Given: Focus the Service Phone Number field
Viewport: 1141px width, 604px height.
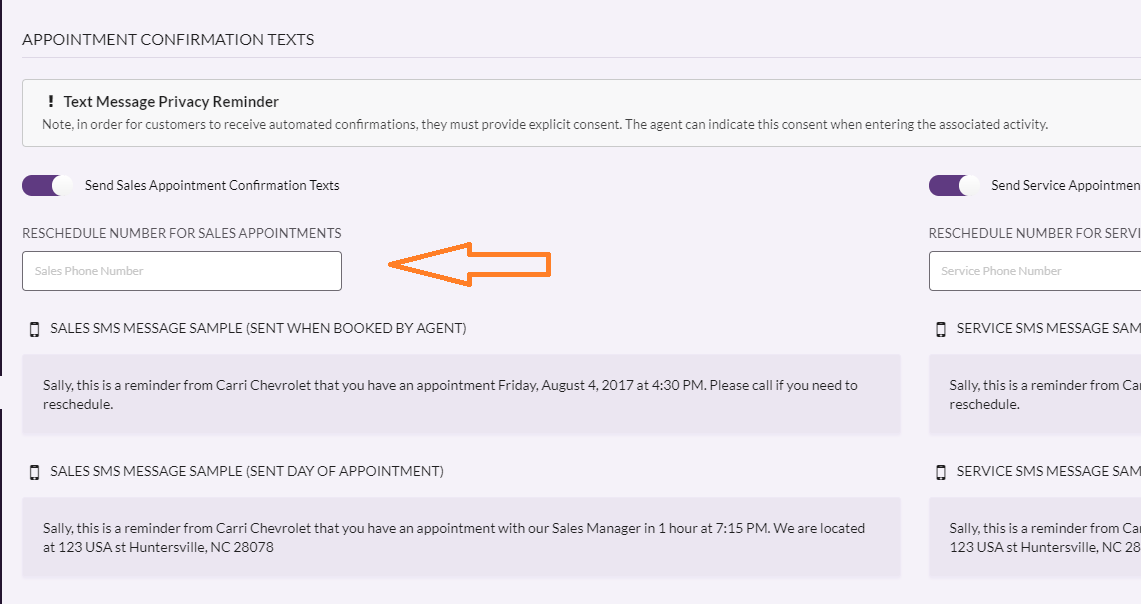Looking at the screenshot, I should (1035, 271).
